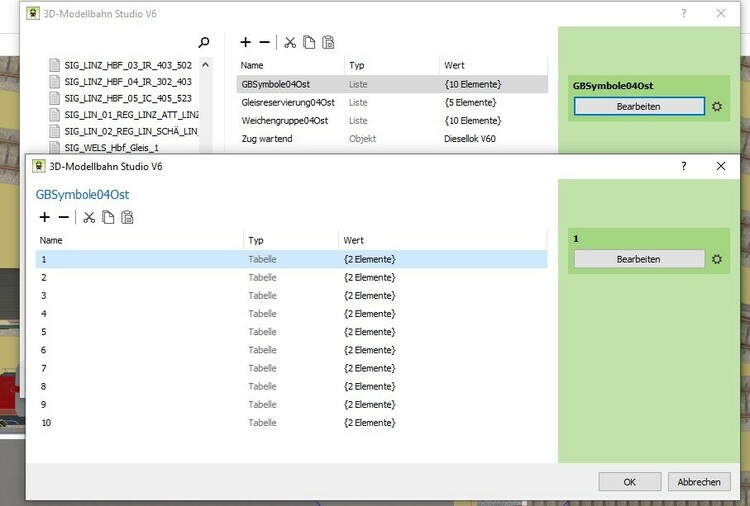This screenshot has width=750, height=506.
Task: Click the copy icon in front dialog toolbar
Action: [108, 217]
